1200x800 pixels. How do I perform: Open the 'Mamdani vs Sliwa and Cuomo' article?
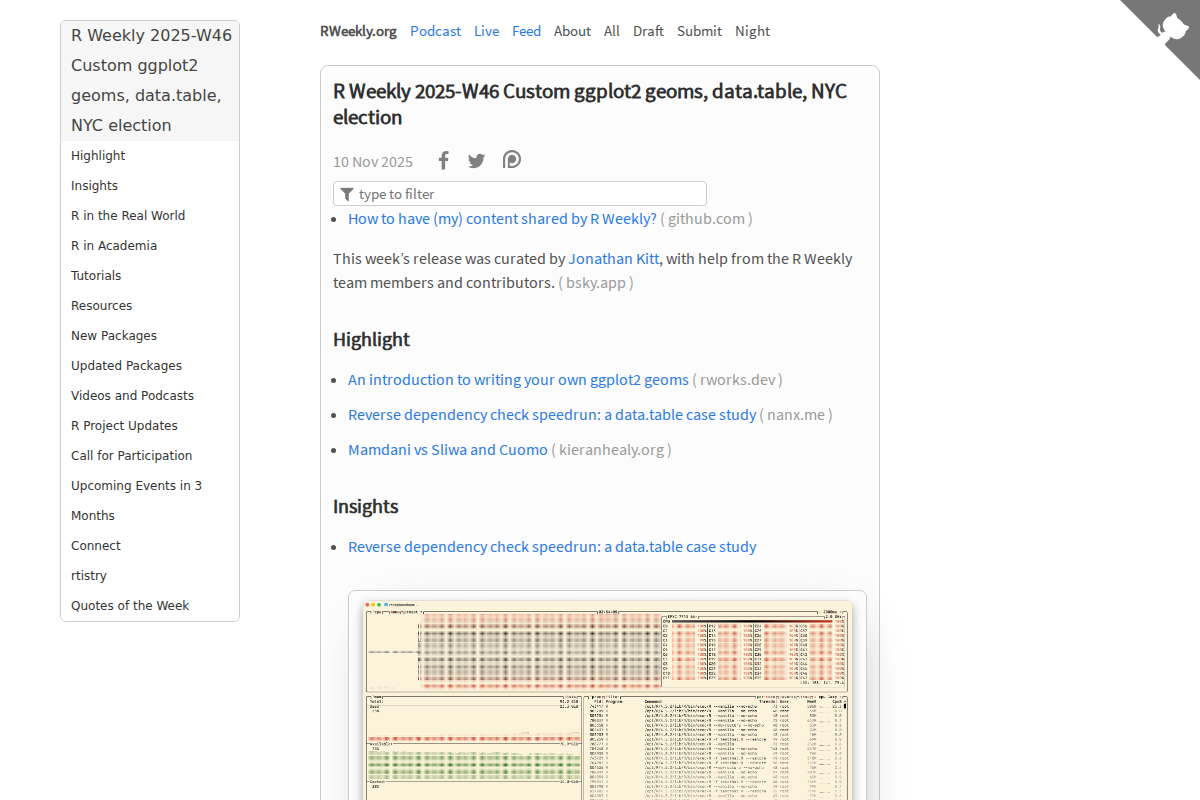(x=448, y=450)
